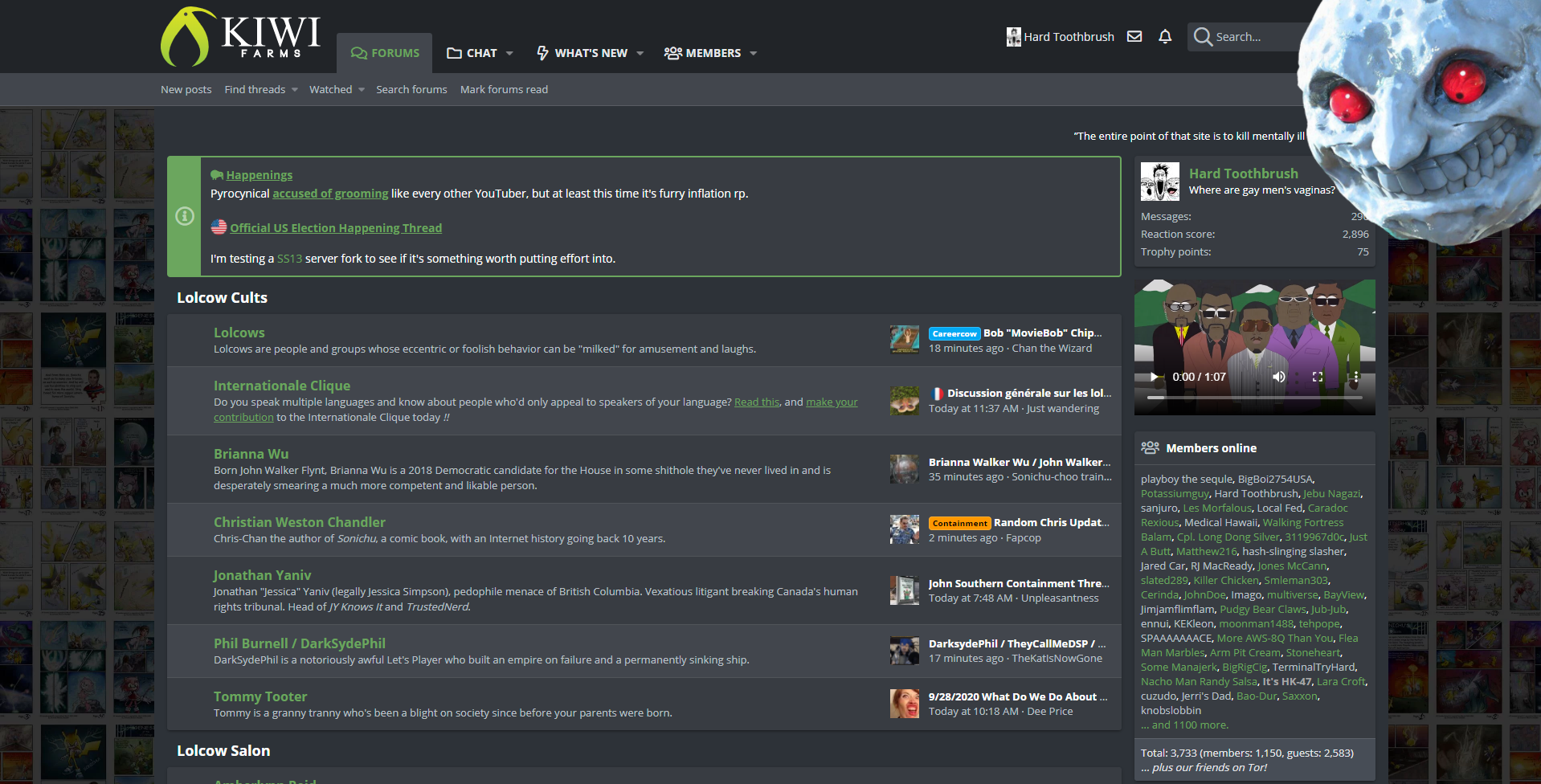1541x784 pixels.
Task: Open member Potassiumguy profile
Action: point(1175,493)
